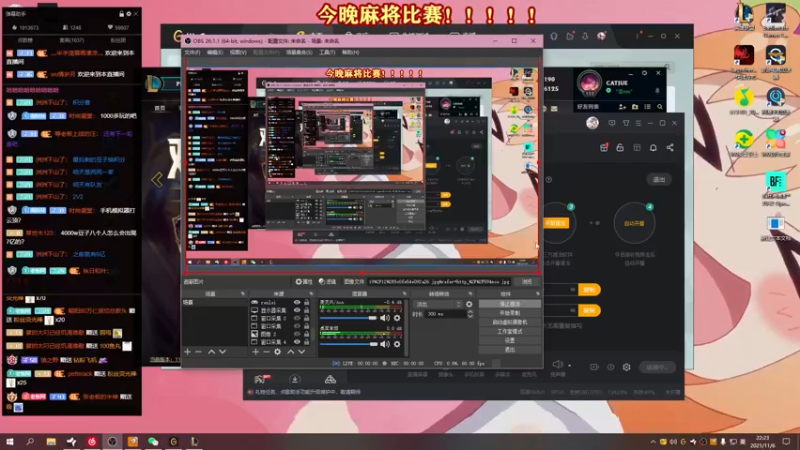This screenshot has height=450, width=800.
Task: Increase transition 时长 duration stepper
Action: coord(470,312)
